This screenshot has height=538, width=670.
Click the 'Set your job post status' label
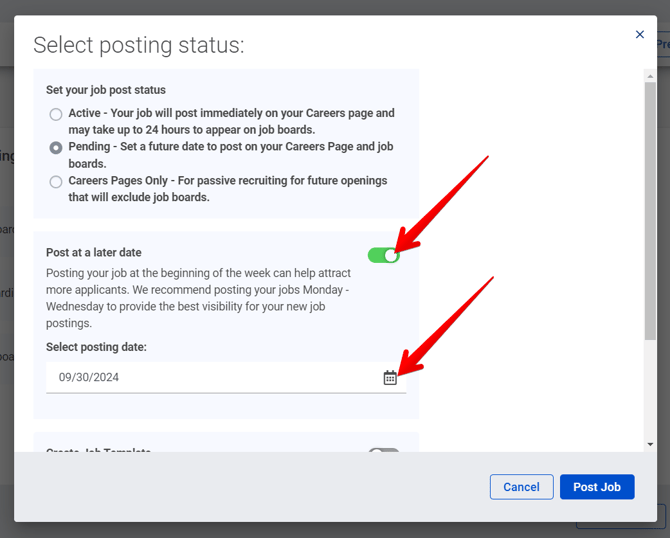point(106,90)
